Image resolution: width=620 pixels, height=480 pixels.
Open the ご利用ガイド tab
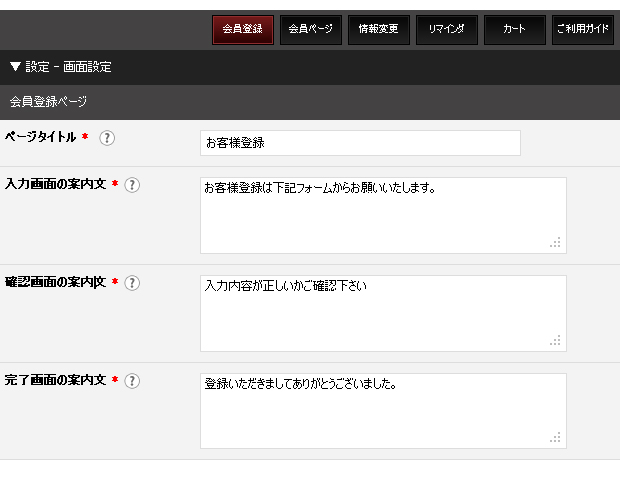click(583, 30)
